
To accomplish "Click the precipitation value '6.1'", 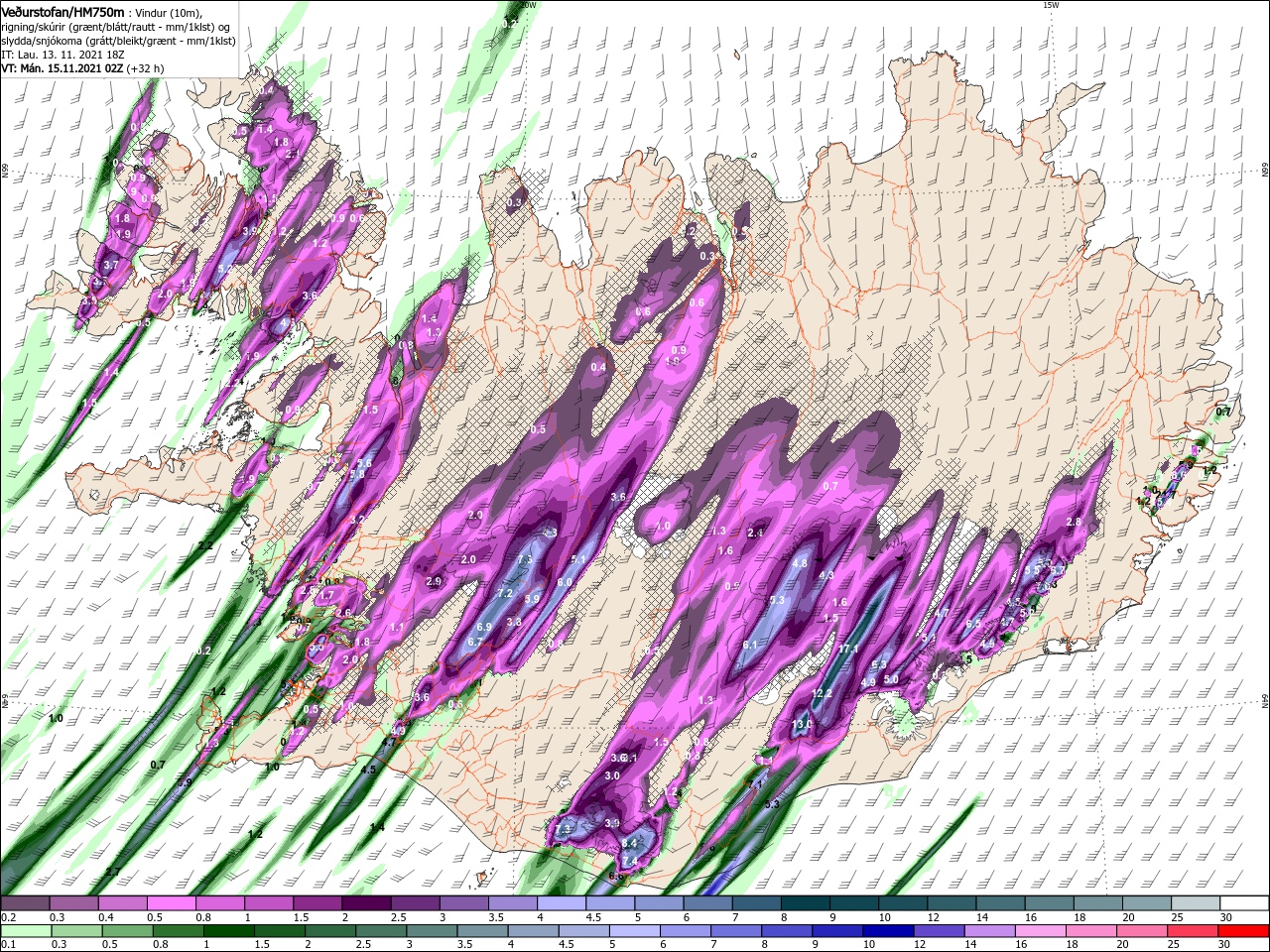I will click(x=750, y=645).
